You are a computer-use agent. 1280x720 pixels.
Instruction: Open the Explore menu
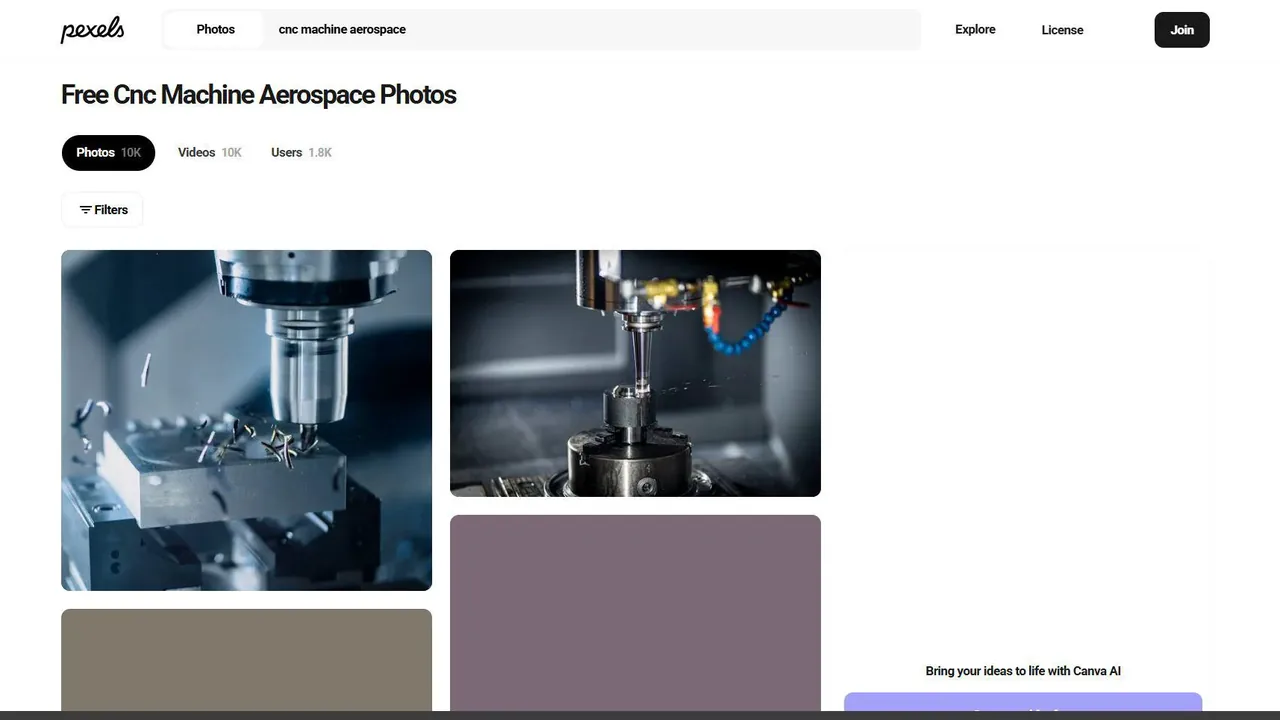[x=975, y=30]
